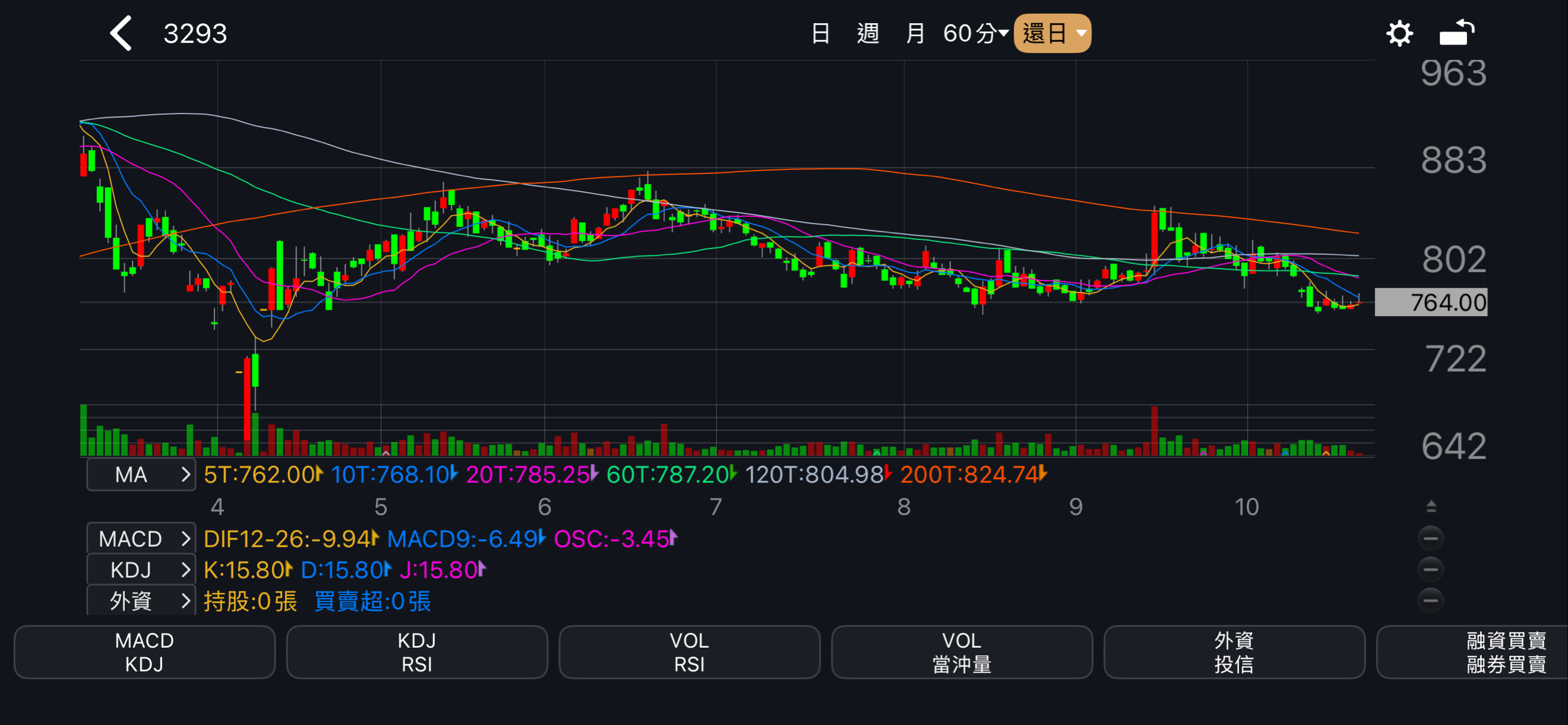Remove the MACD indicator row

point(1430,538)
